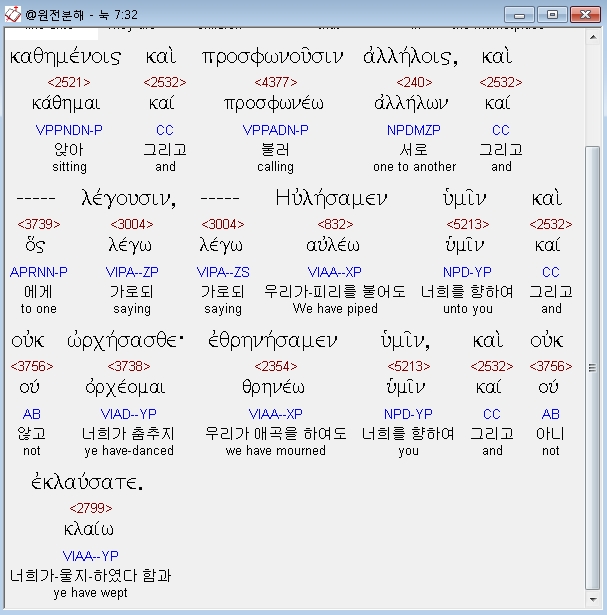Select Strong's number <3738>
This screenshot has width=607, height=615.
pos(129,366)
